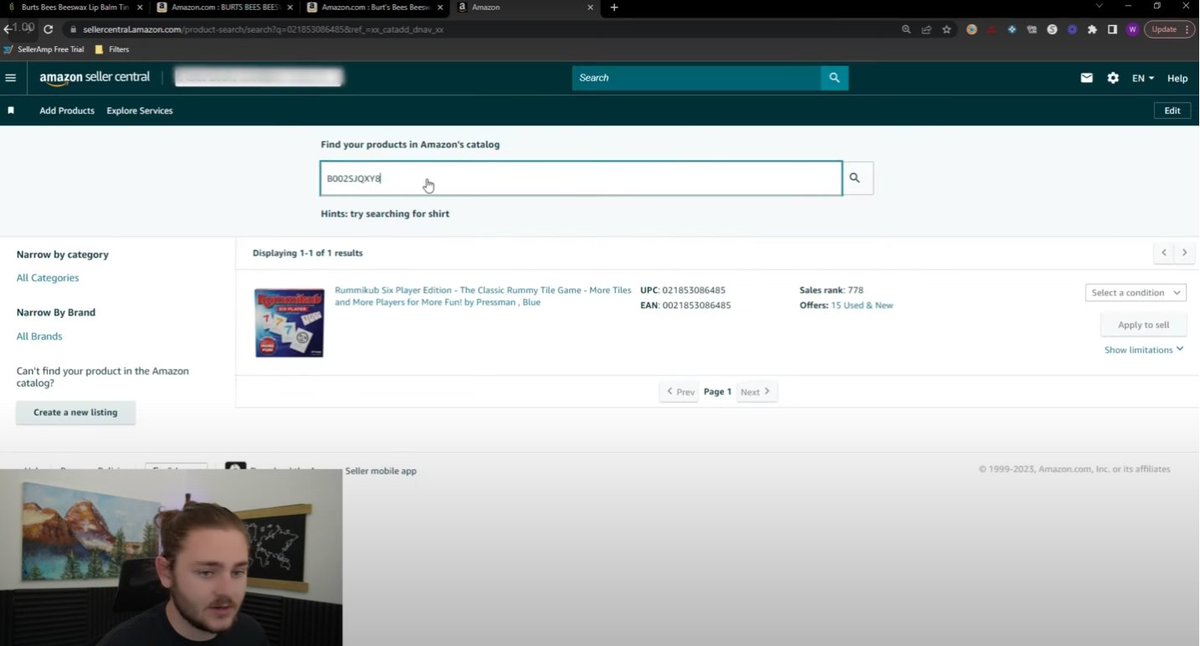
Task: Click the browser address bar URL
Action: (262, 29)
